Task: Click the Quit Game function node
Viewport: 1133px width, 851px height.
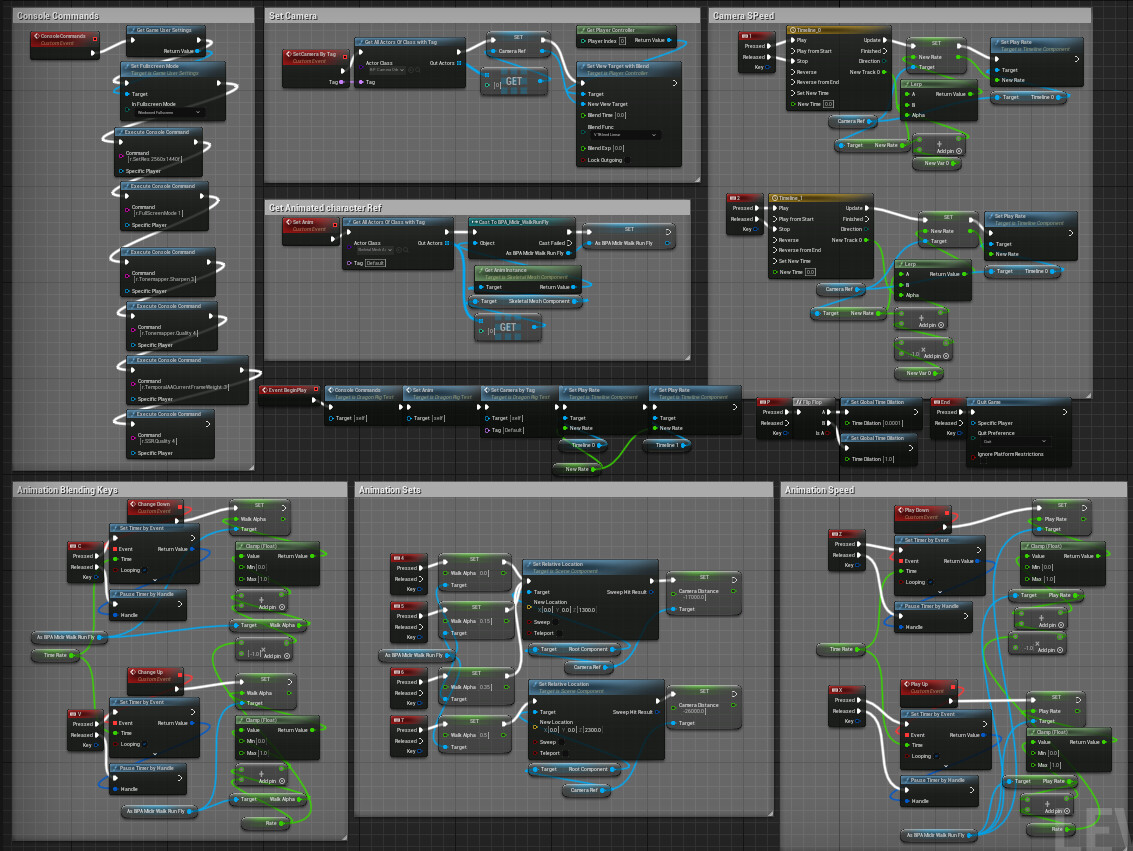Action: pyautogui.click(x=988, y=402)
